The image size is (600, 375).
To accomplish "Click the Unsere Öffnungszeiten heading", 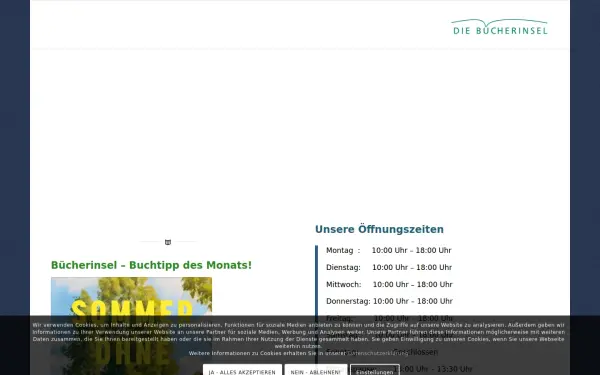I will tap(379, 229).
